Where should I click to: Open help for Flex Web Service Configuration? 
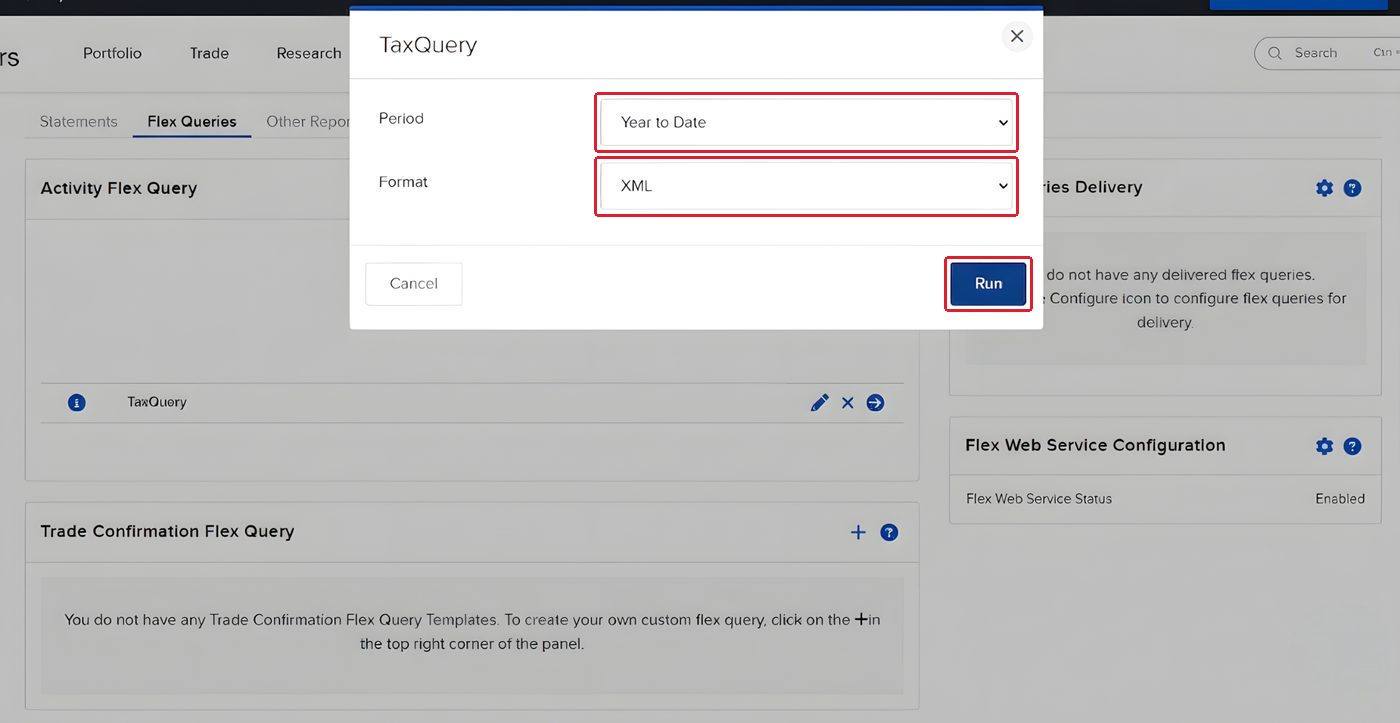coord(1352,446)
